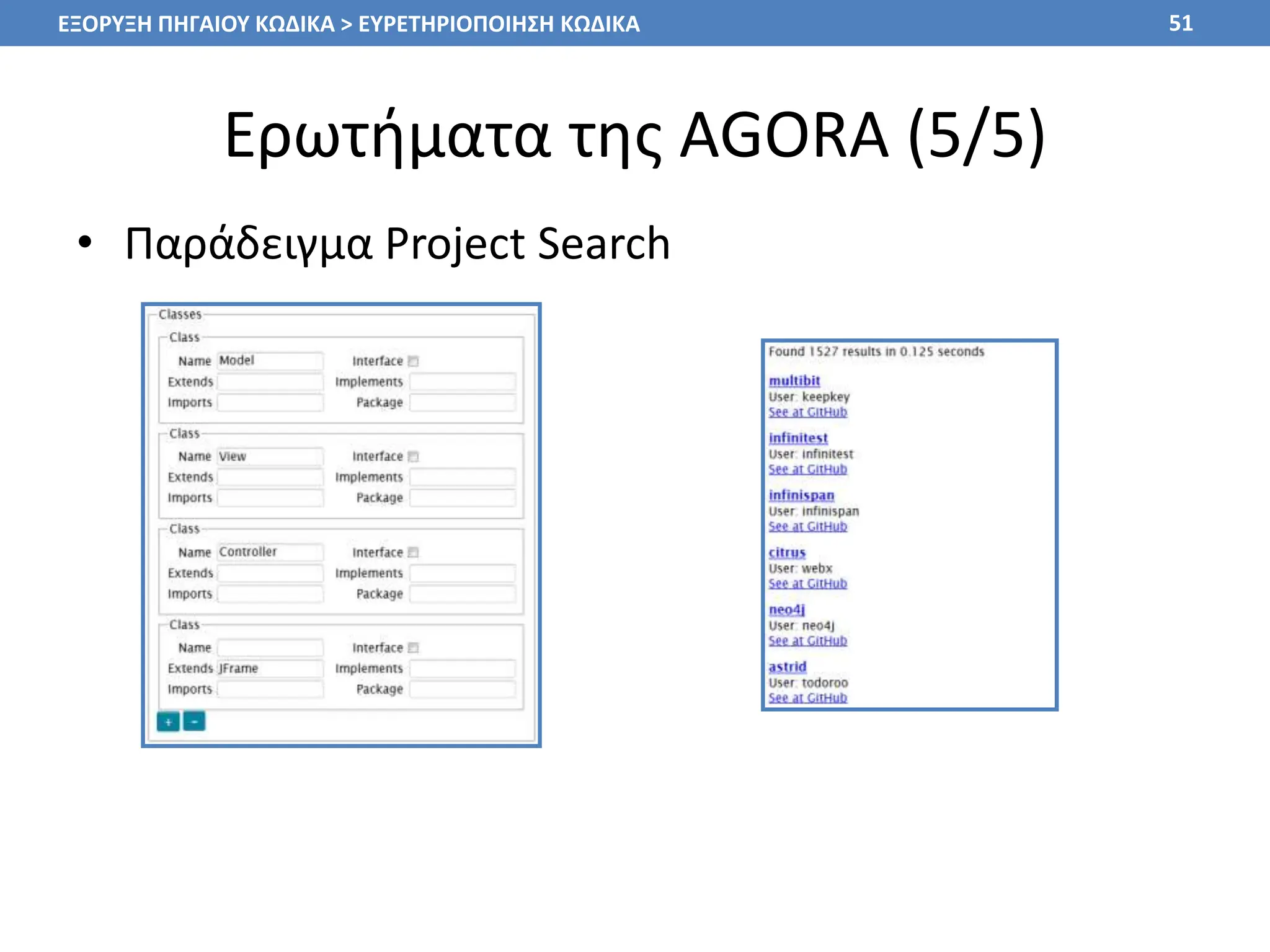Click Implements field of the JFrame class
The height and width of the screenshot is (952, 1270).
pyautogui.click(x=463, y=668)
